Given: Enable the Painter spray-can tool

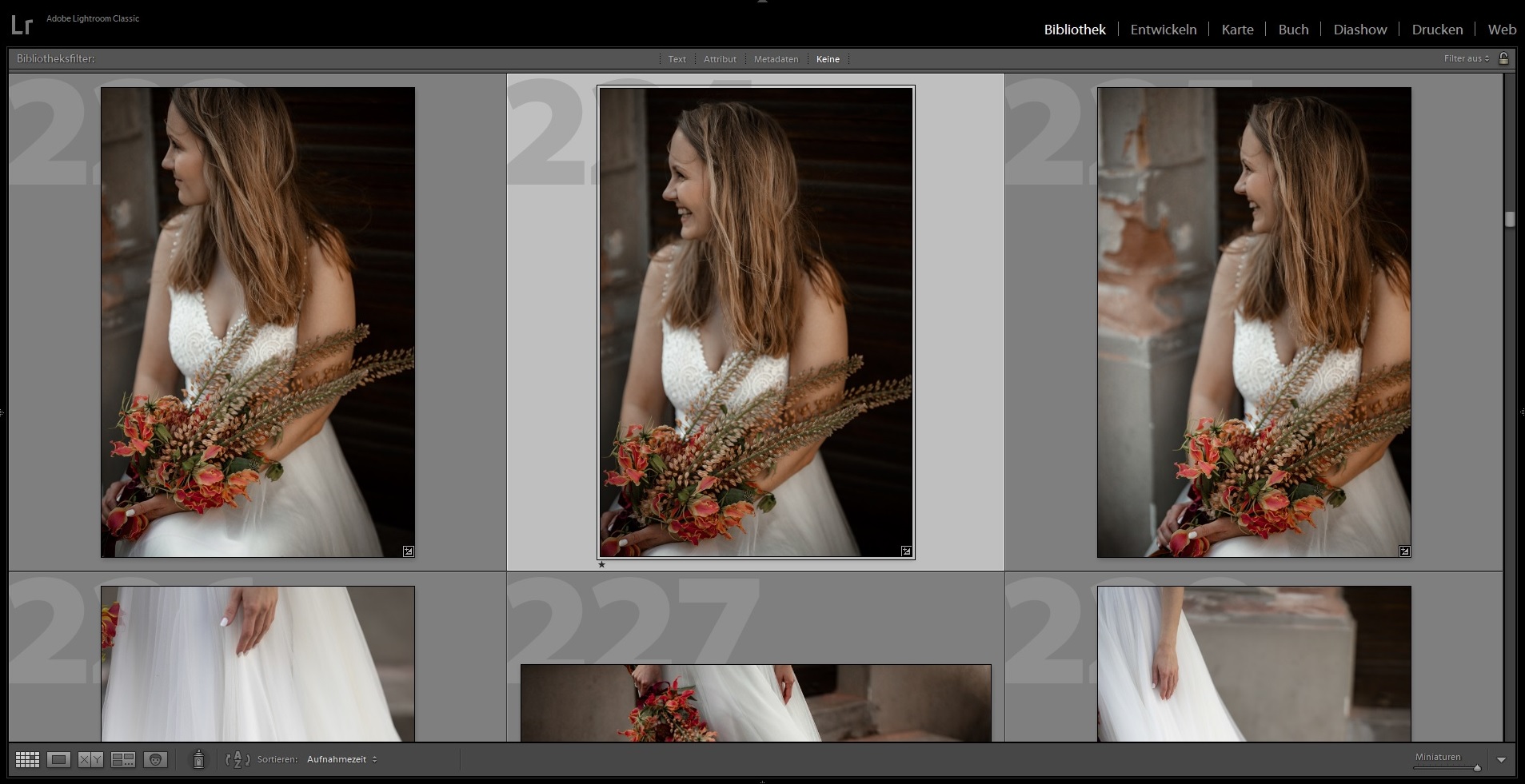Looking at the screenshot, I should coord(198,759).
